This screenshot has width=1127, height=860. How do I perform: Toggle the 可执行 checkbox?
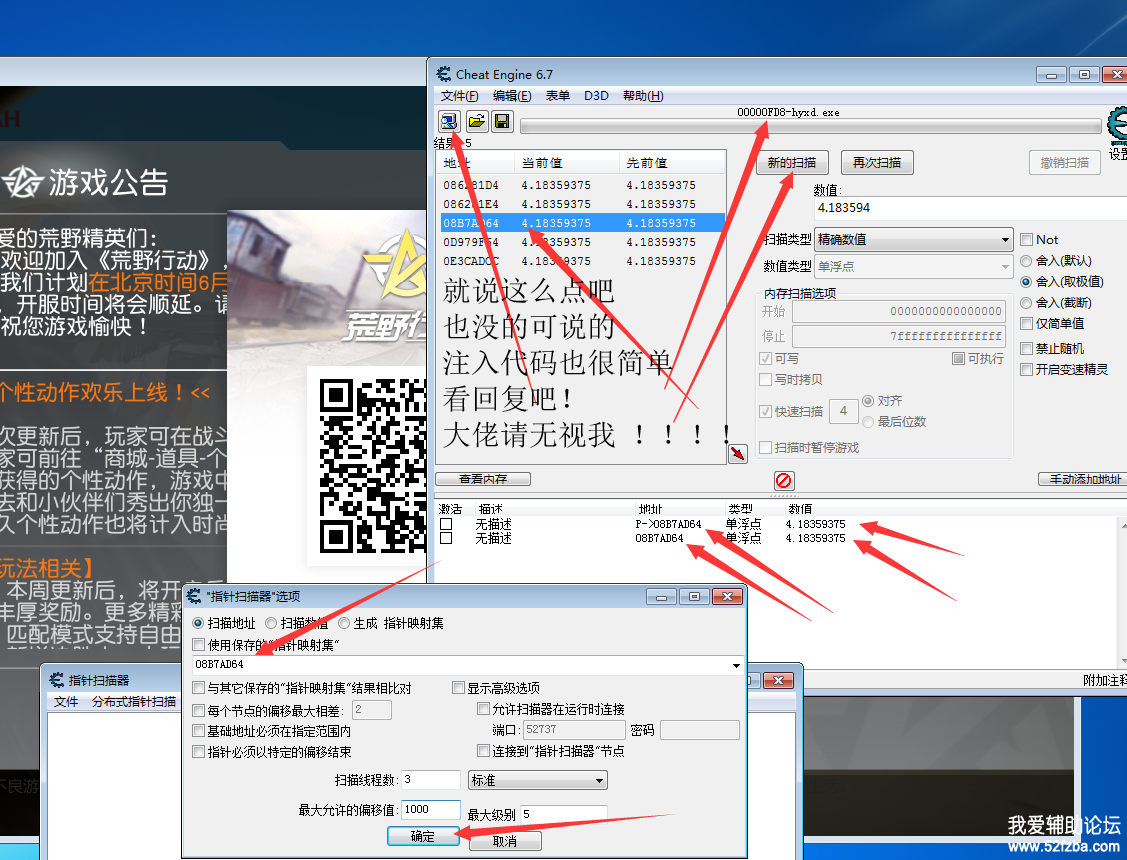tap(958, 358)
